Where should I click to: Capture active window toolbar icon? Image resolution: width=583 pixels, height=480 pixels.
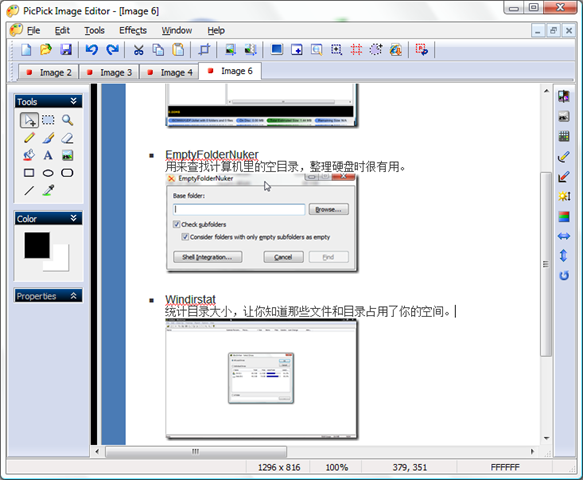(x=297, y=49)
